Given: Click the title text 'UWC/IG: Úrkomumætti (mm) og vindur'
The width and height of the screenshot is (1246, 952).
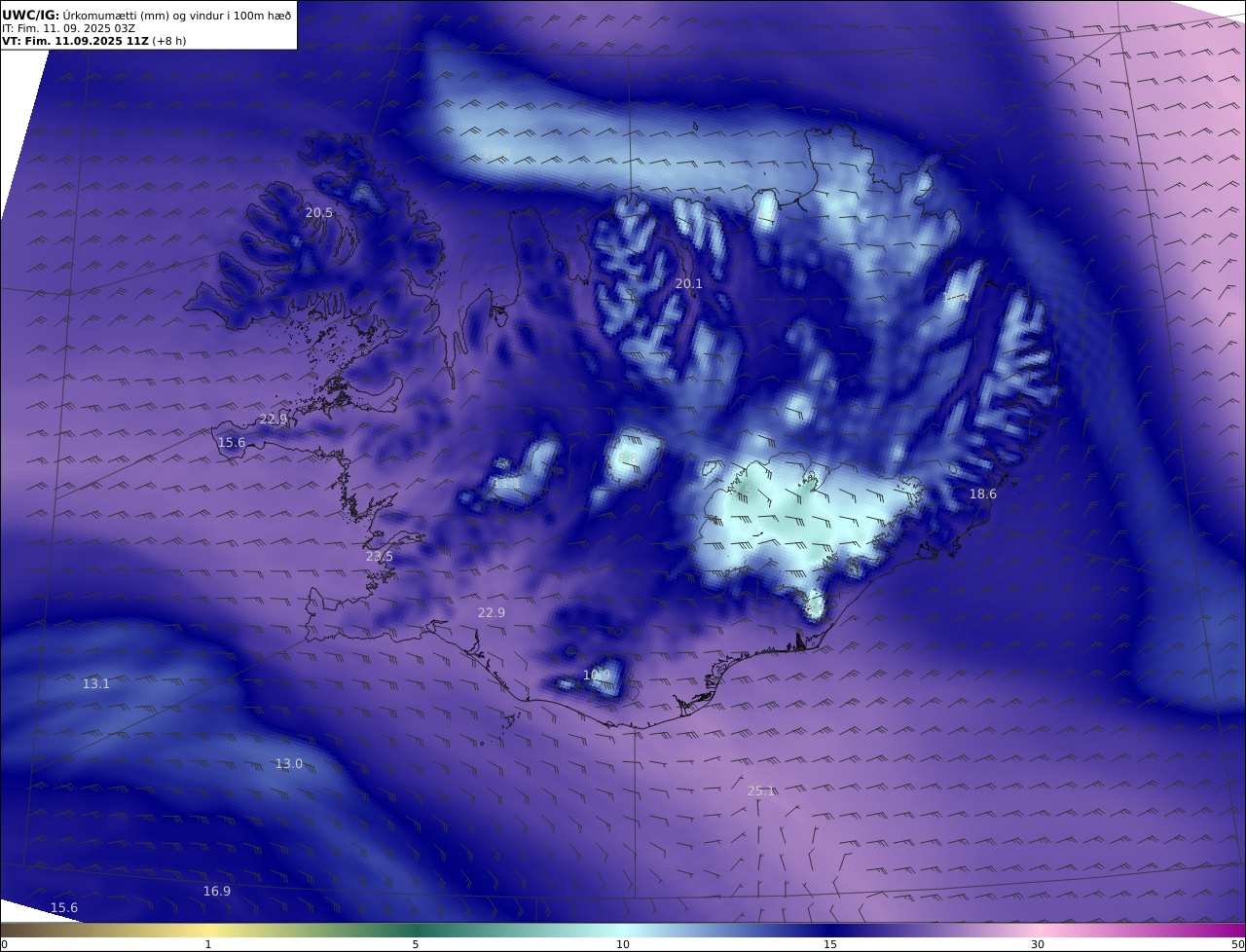Looking at the screenshot, I should click(113, 15).
